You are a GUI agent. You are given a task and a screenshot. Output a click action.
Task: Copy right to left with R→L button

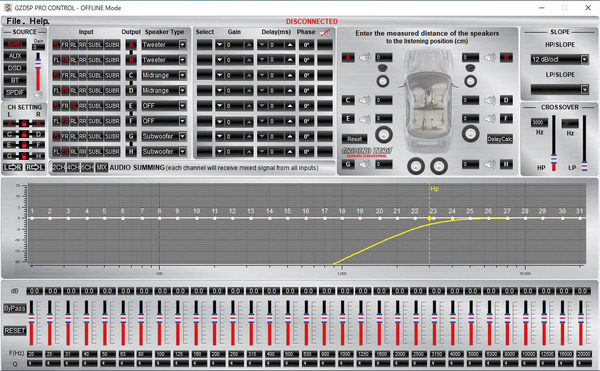[35, 167]
